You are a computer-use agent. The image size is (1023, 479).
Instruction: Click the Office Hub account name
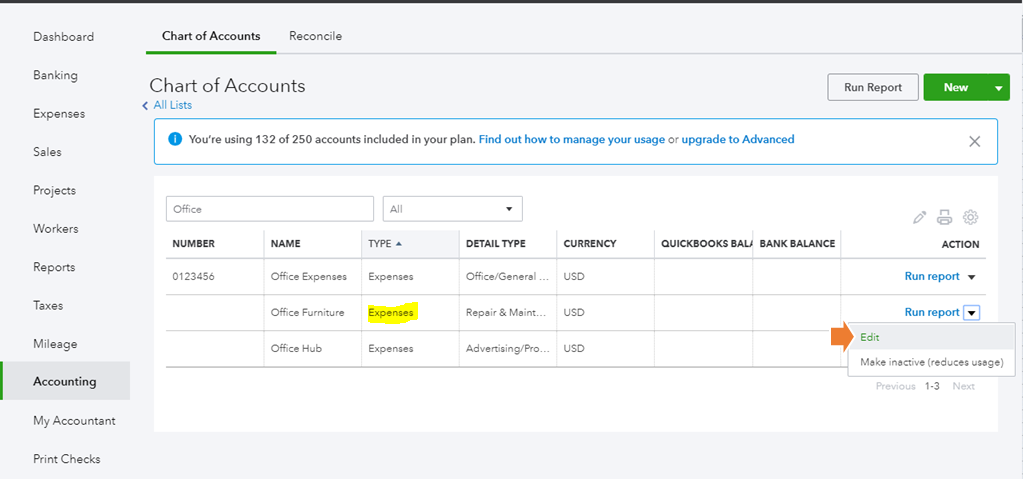(296, 348)
